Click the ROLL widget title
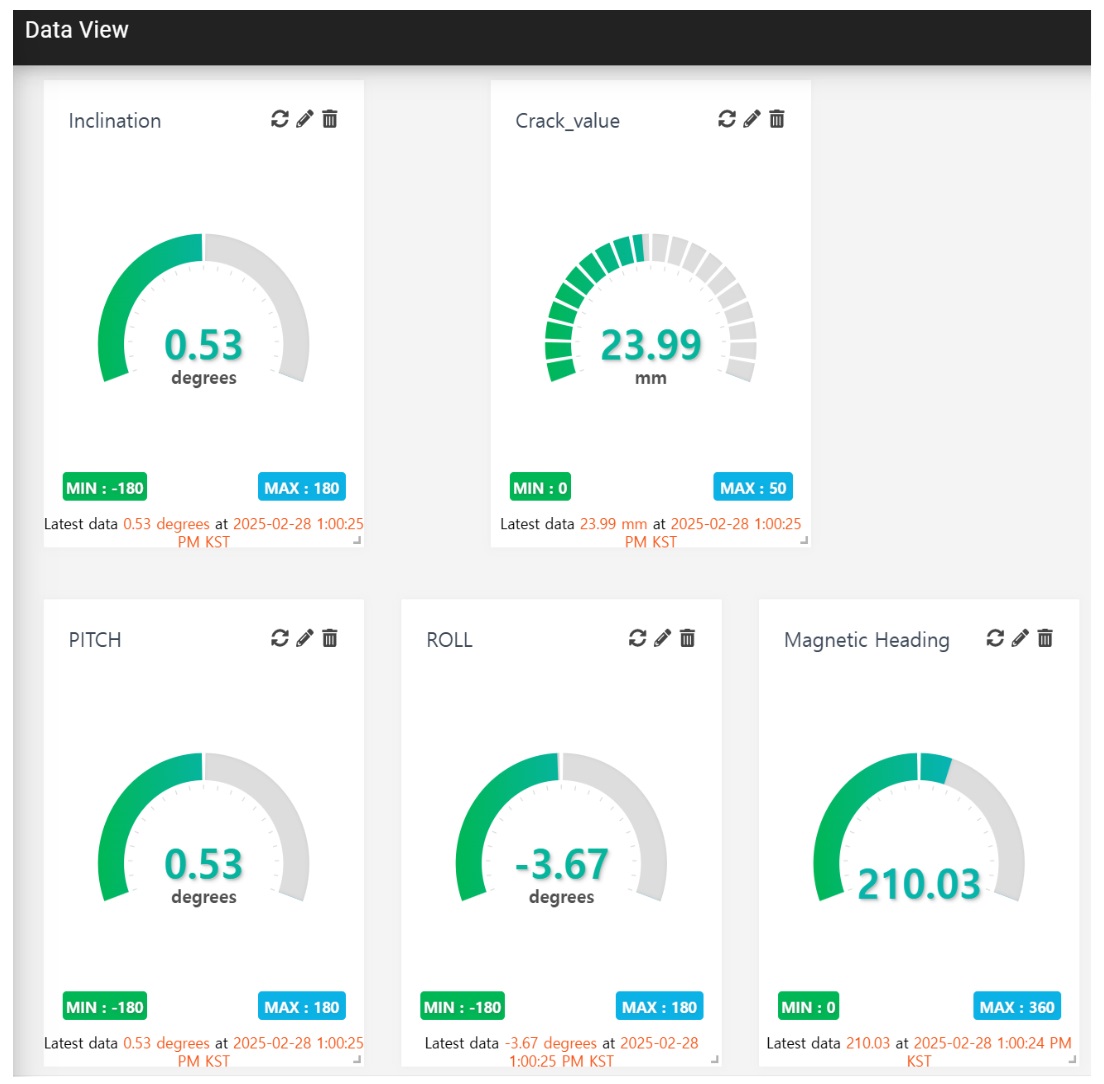The width and height of the screenshot is (1104, 1084). click(x=449, y=640)
